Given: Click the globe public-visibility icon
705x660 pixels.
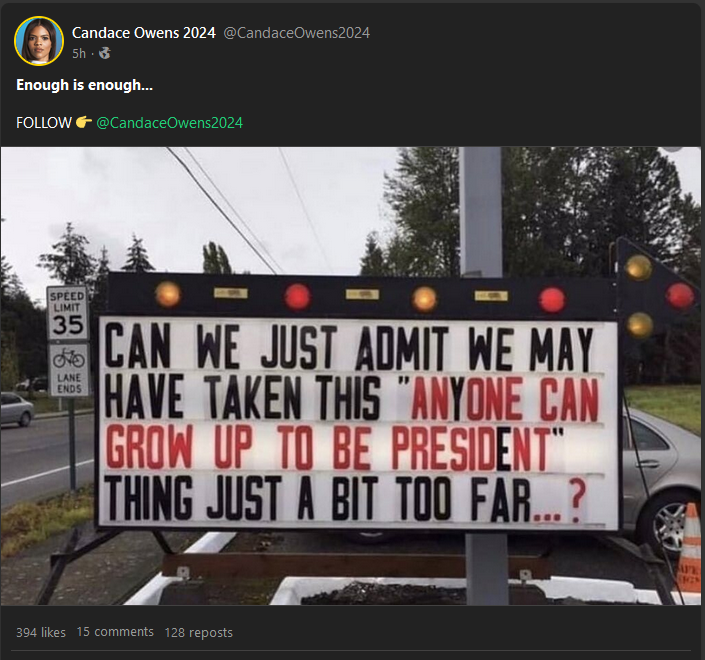Looking at the screenshot, I should pyautogui.click(x=105, y=54).
